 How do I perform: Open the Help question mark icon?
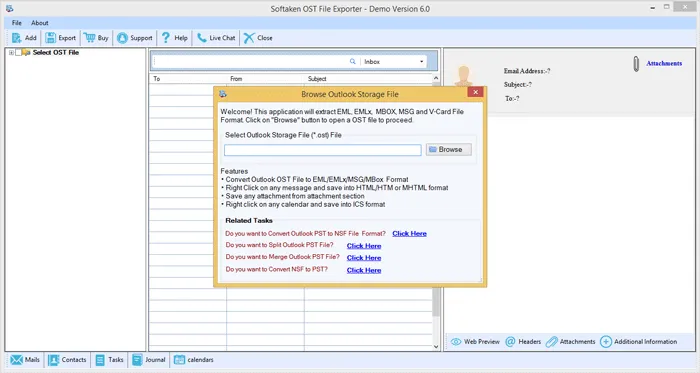(x=166, y=38)
